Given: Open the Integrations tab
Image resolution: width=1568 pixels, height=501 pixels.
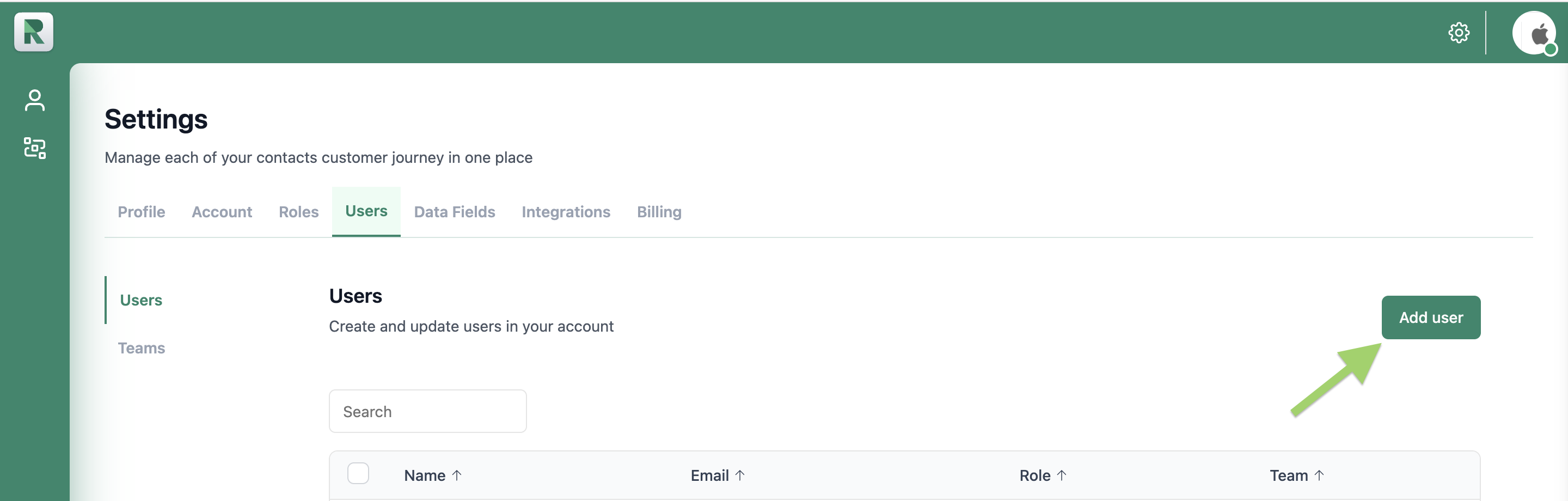Looking at the screenshot, I should pyautogui.click(x=566, y=212).
